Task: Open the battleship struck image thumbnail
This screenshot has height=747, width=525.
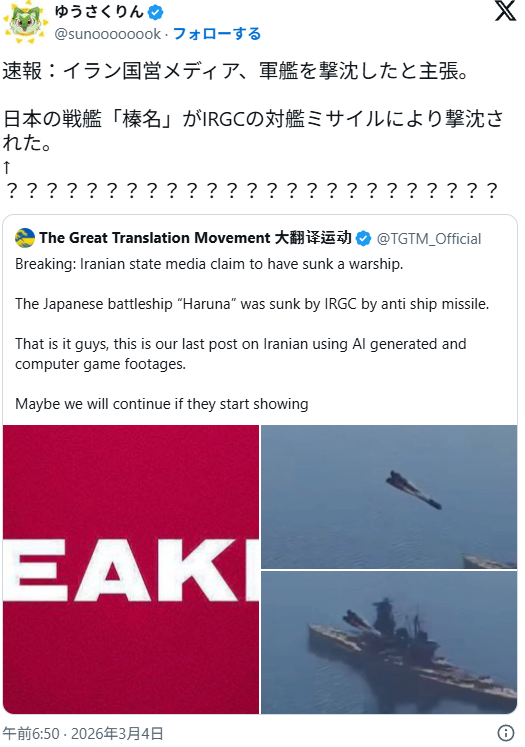Action: coord(389,642)
